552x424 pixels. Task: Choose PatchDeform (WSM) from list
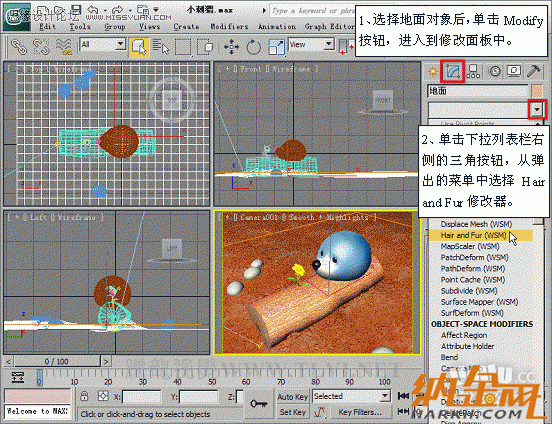click(474, 257)
